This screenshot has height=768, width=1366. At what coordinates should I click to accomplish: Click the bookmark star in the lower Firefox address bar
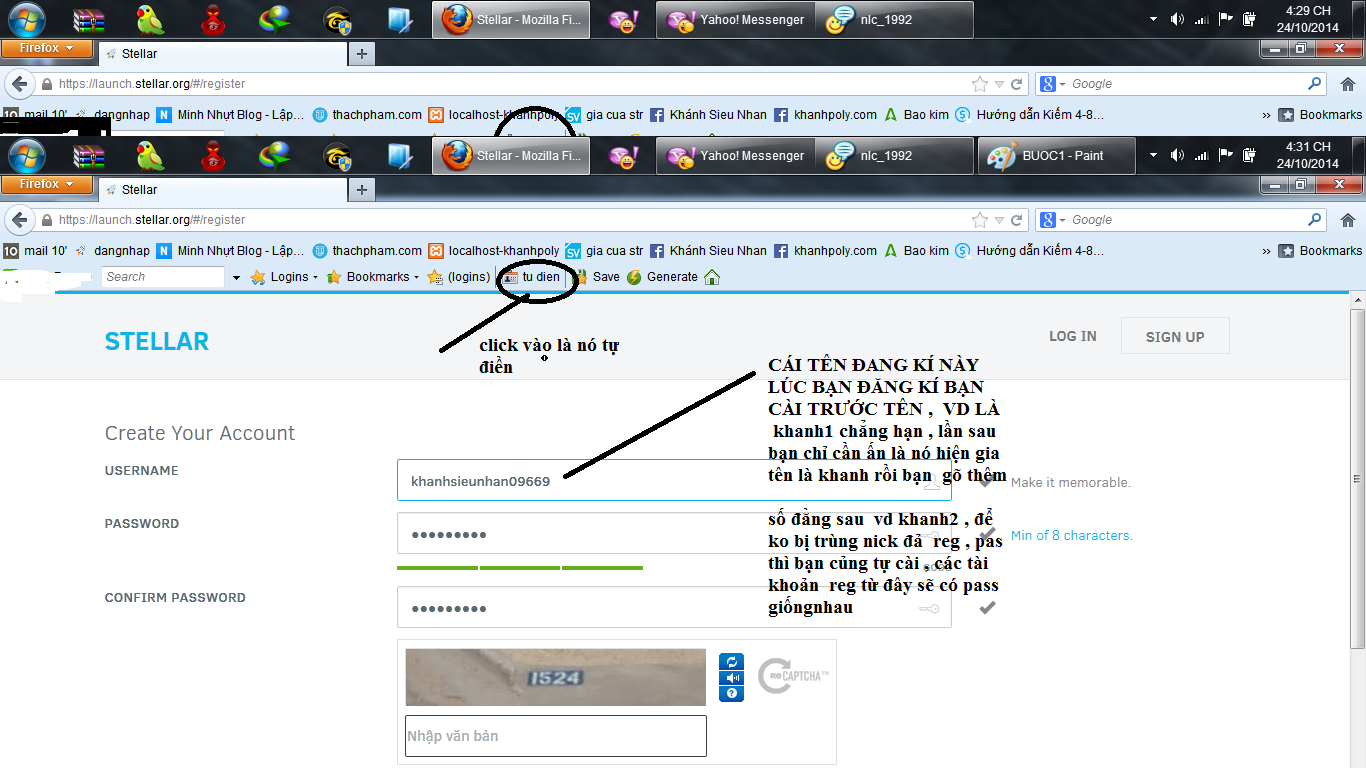tap(980, 220)
